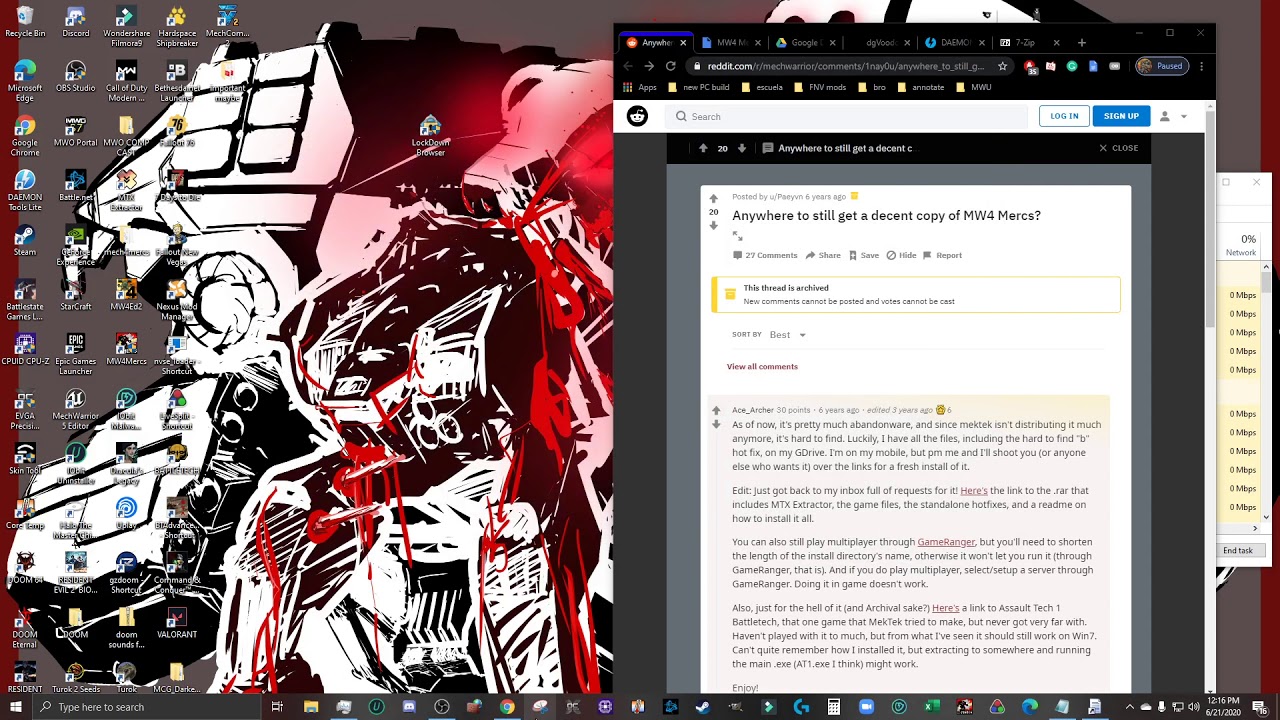1280x720 pixels.
Task: Open the Grammarly extension icon
Action: [1072, 66]
